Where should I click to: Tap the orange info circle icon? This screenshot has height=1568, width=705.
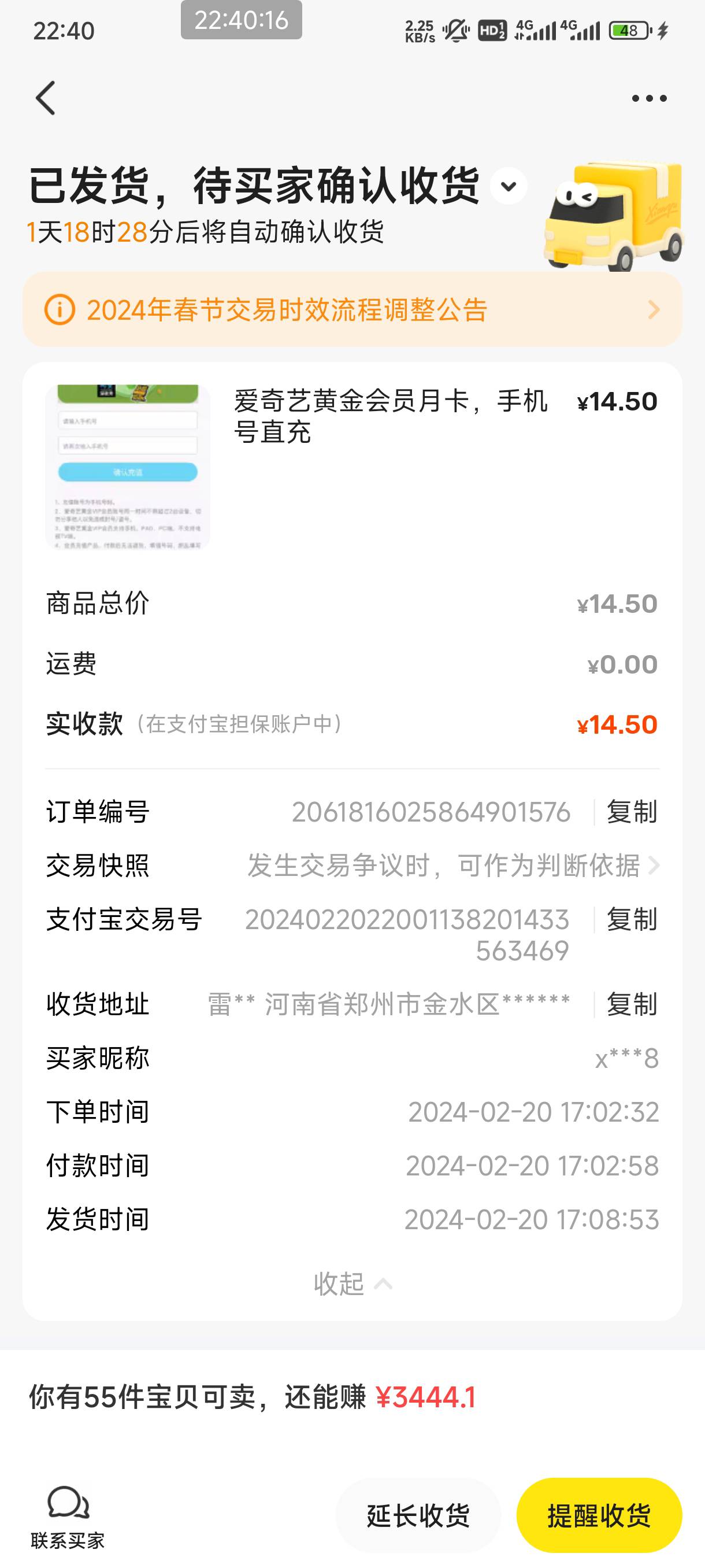(60, 310)
